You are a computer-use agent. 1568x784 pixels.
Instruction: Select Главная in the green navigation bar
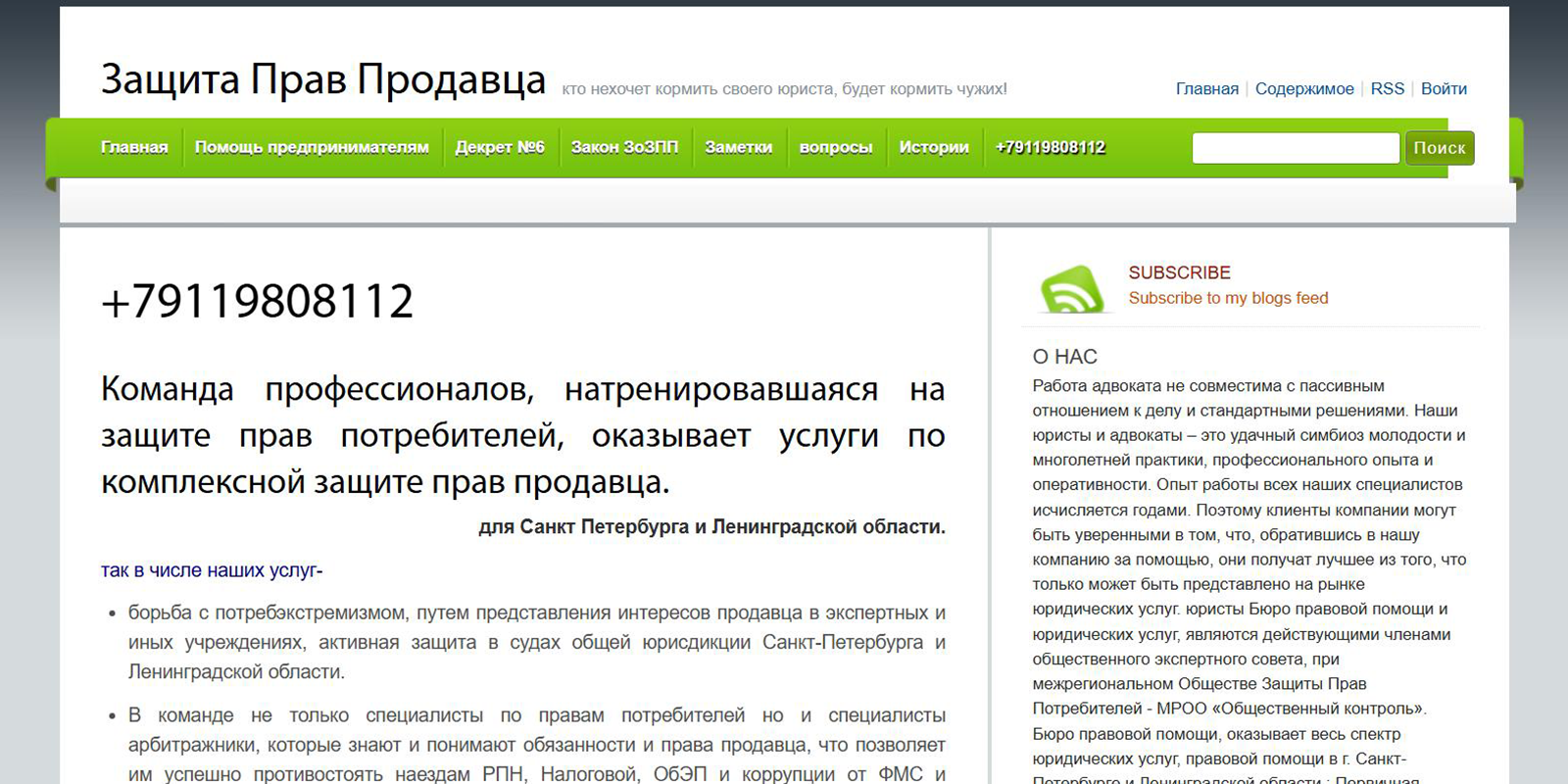(x=134, y=148)
